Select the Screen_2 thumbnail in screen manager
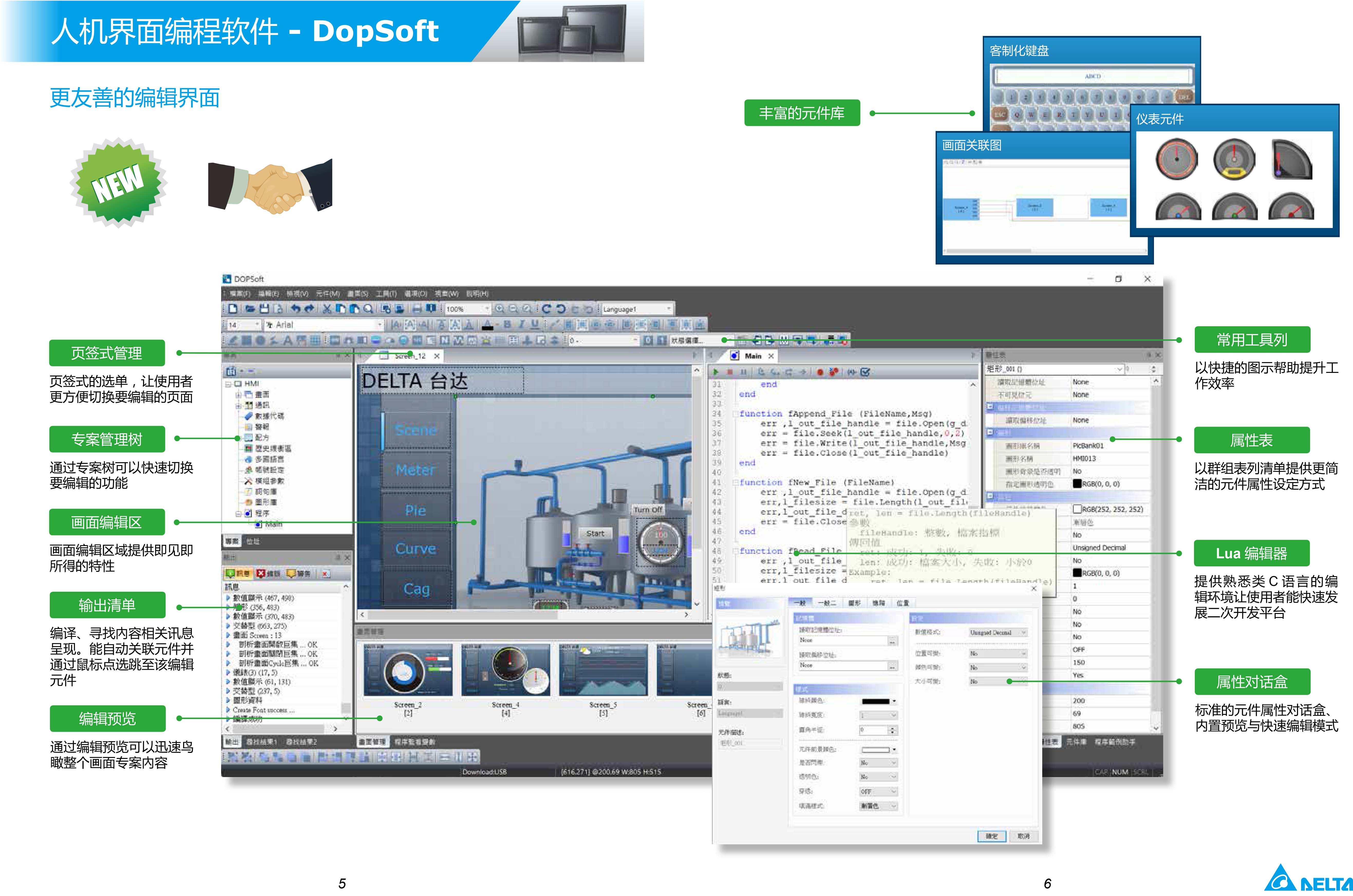The height and width of the screenshot is (896, 1353). [408, 670]
